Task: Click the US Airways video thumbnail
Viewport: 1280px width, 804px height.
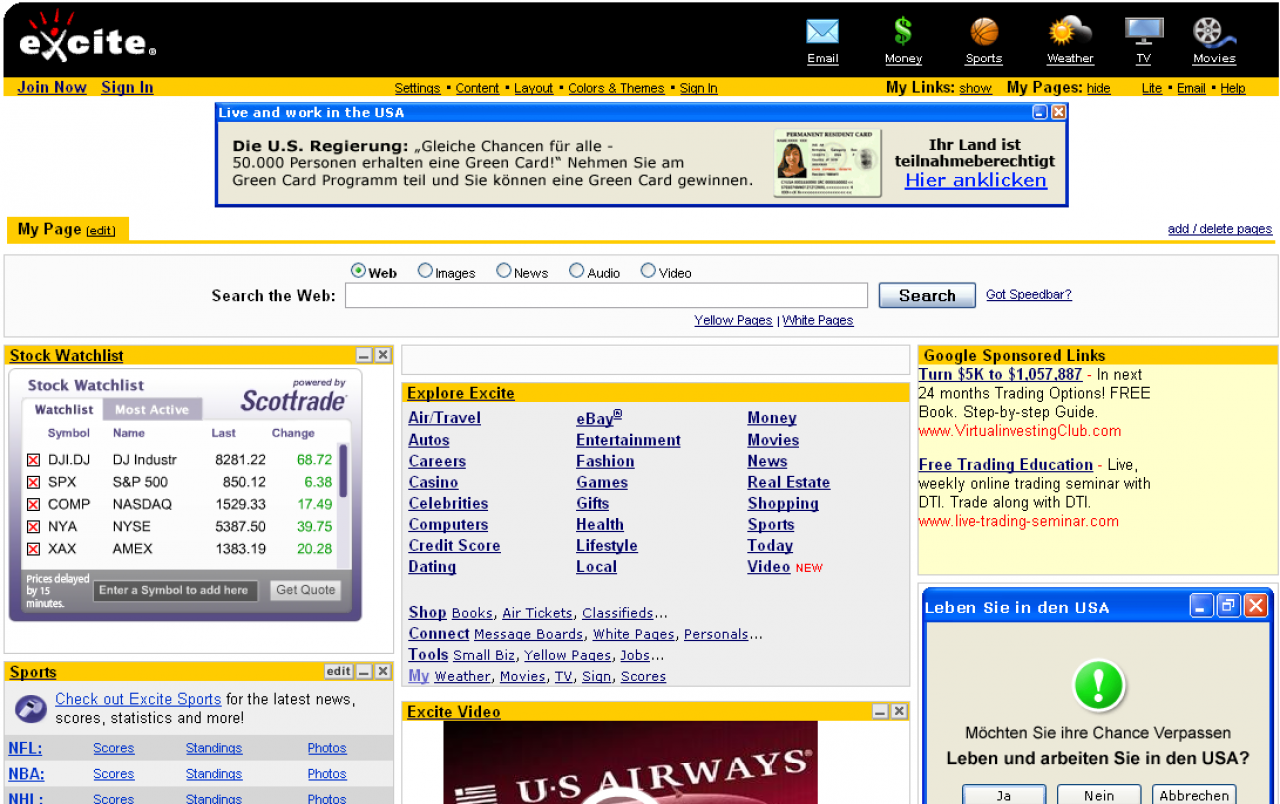Action: point(630,762)
